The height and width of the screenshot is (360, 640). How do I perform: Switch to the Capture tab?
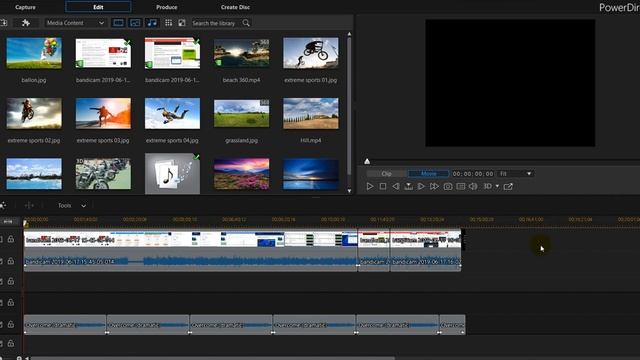pyautogui.click(x=25, y=7)
